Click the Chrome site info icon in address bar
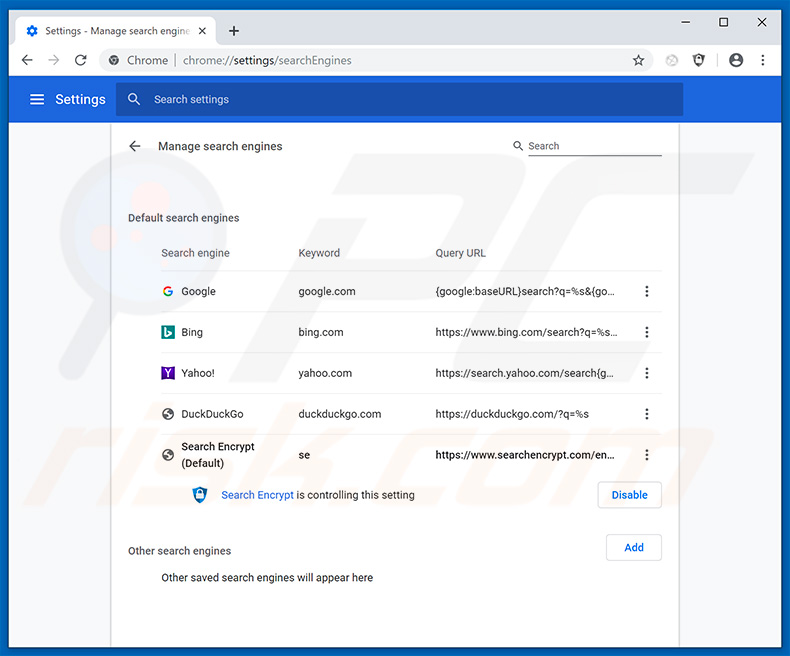The image size is (790, 656). coord(114,60)
